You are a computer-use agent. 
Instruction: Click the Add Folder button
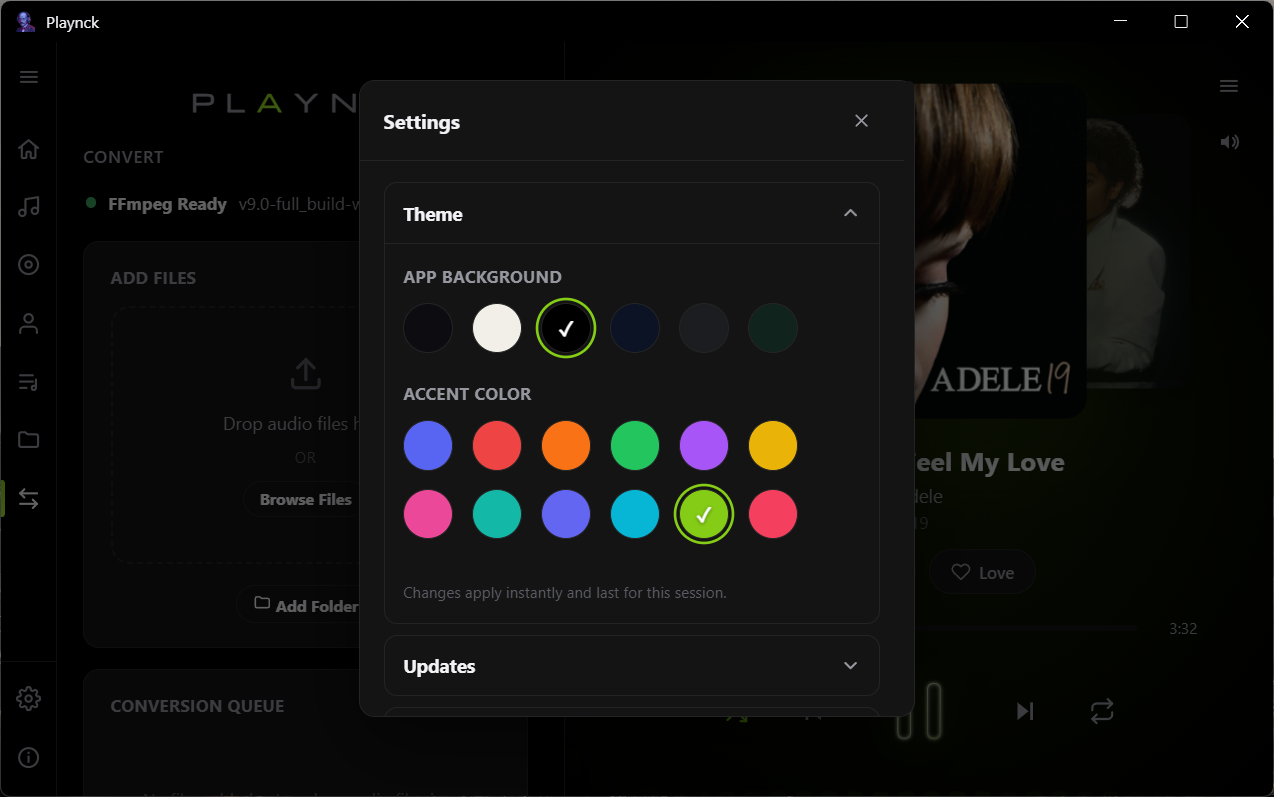298,605
